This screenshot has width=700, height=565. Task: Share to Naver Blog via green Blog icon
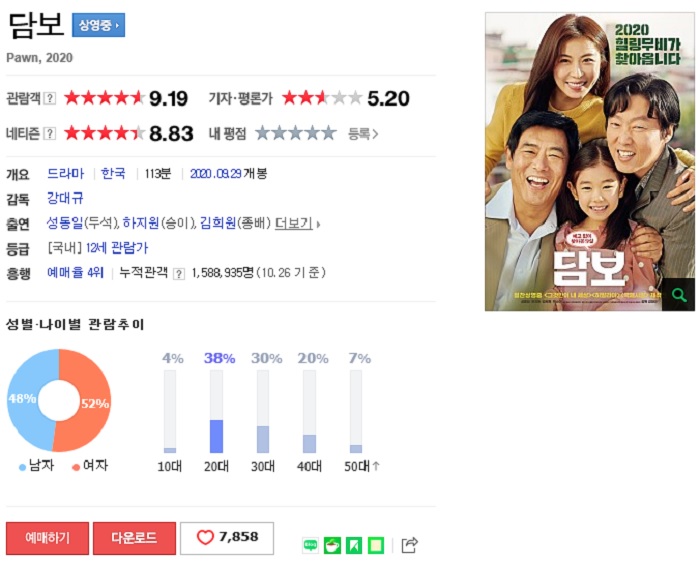tap(310, 545)
